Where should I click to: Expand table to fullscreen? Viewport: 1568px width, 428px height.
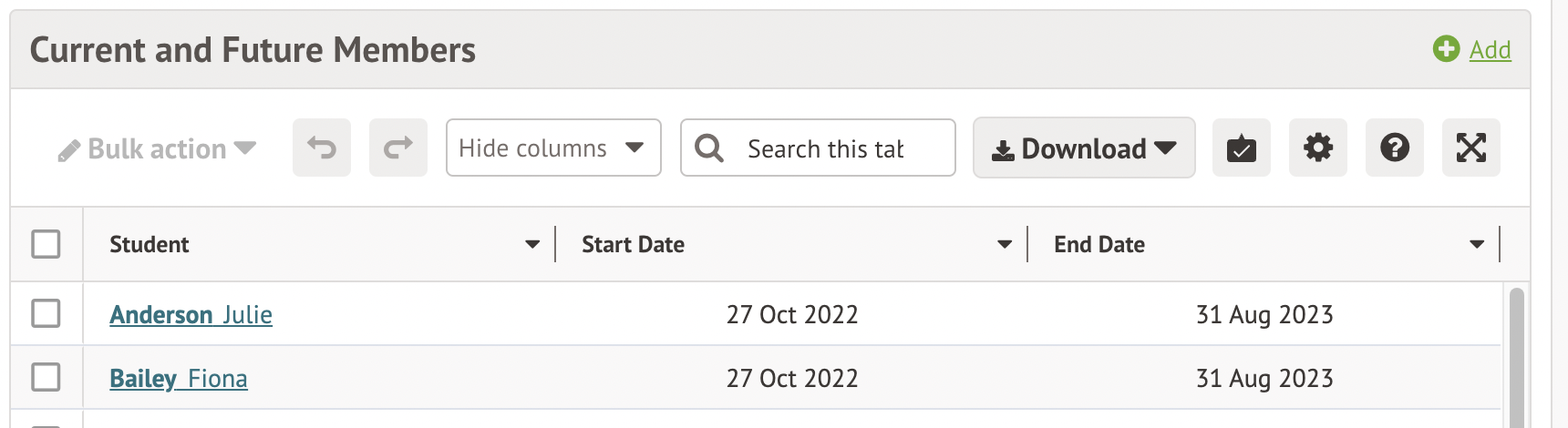point(1470,148)
